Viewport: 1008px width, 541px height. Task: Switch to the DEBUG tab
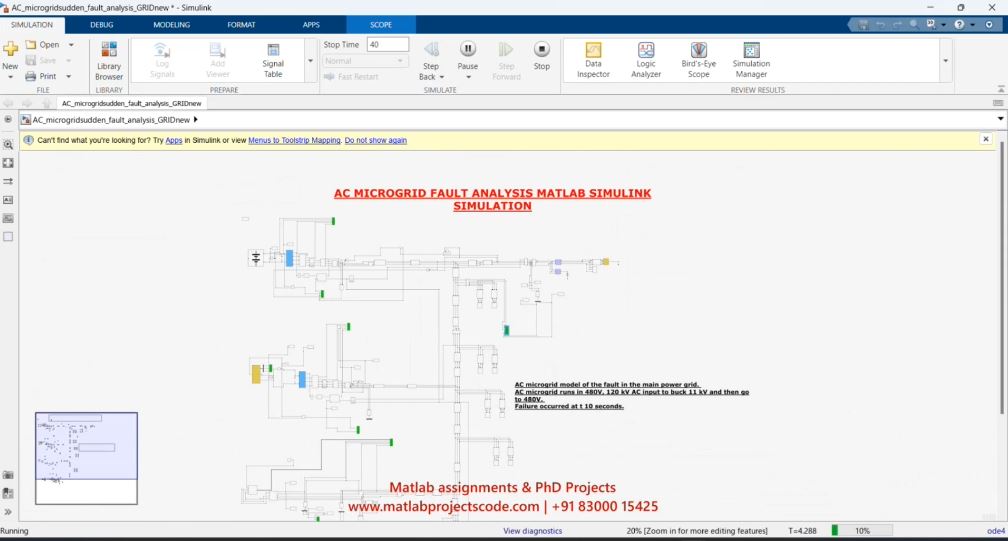pos(101,24)
